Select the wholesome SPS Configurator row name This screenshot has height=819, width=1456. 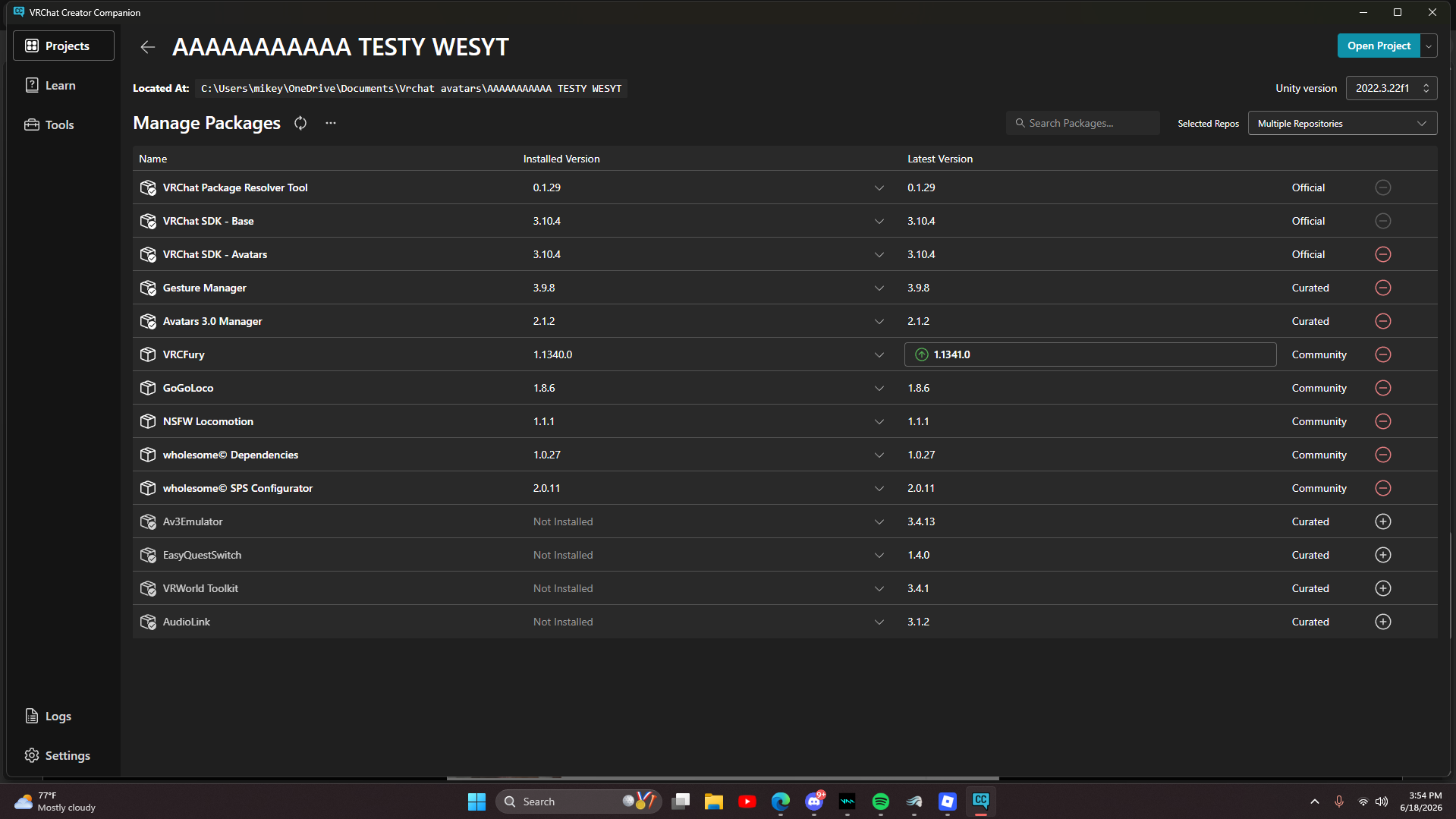click(237, 488)
